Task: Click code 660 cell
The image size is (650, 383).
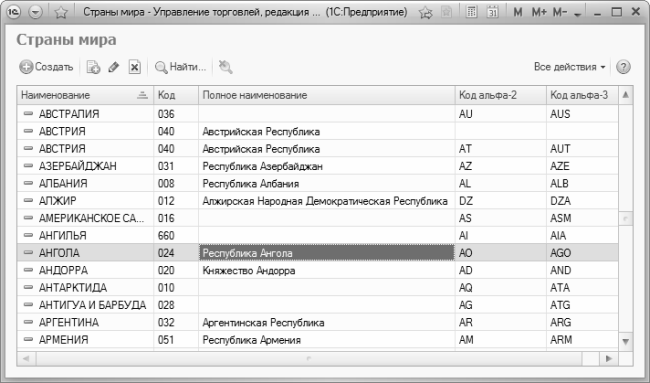Action: (x=176, y=235)
